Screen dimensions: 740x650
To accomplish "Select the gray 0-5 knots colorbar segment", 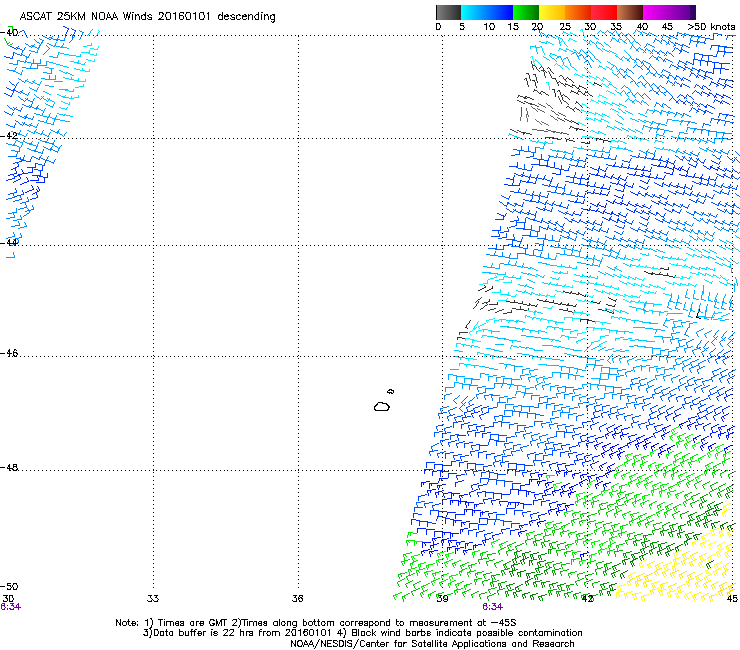I will pos(448,12).
